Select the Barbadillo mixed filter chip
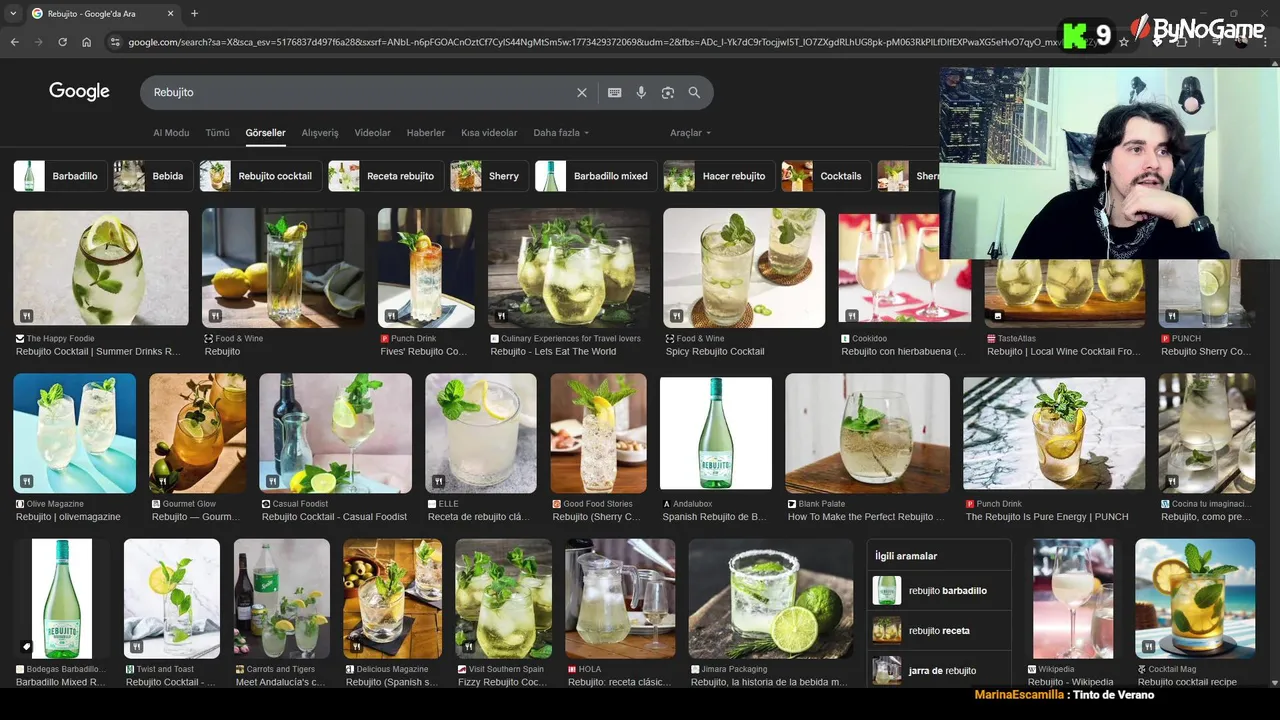This screenshot has height=720, width=1280. tap(596, 176)
